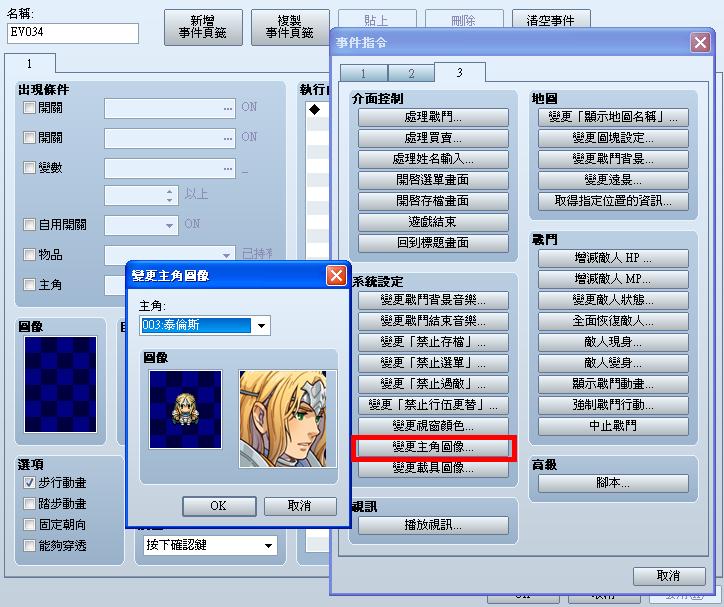Click the 新增事件頁簽 button
Screen dimensions: 724x607
point(203,27)
